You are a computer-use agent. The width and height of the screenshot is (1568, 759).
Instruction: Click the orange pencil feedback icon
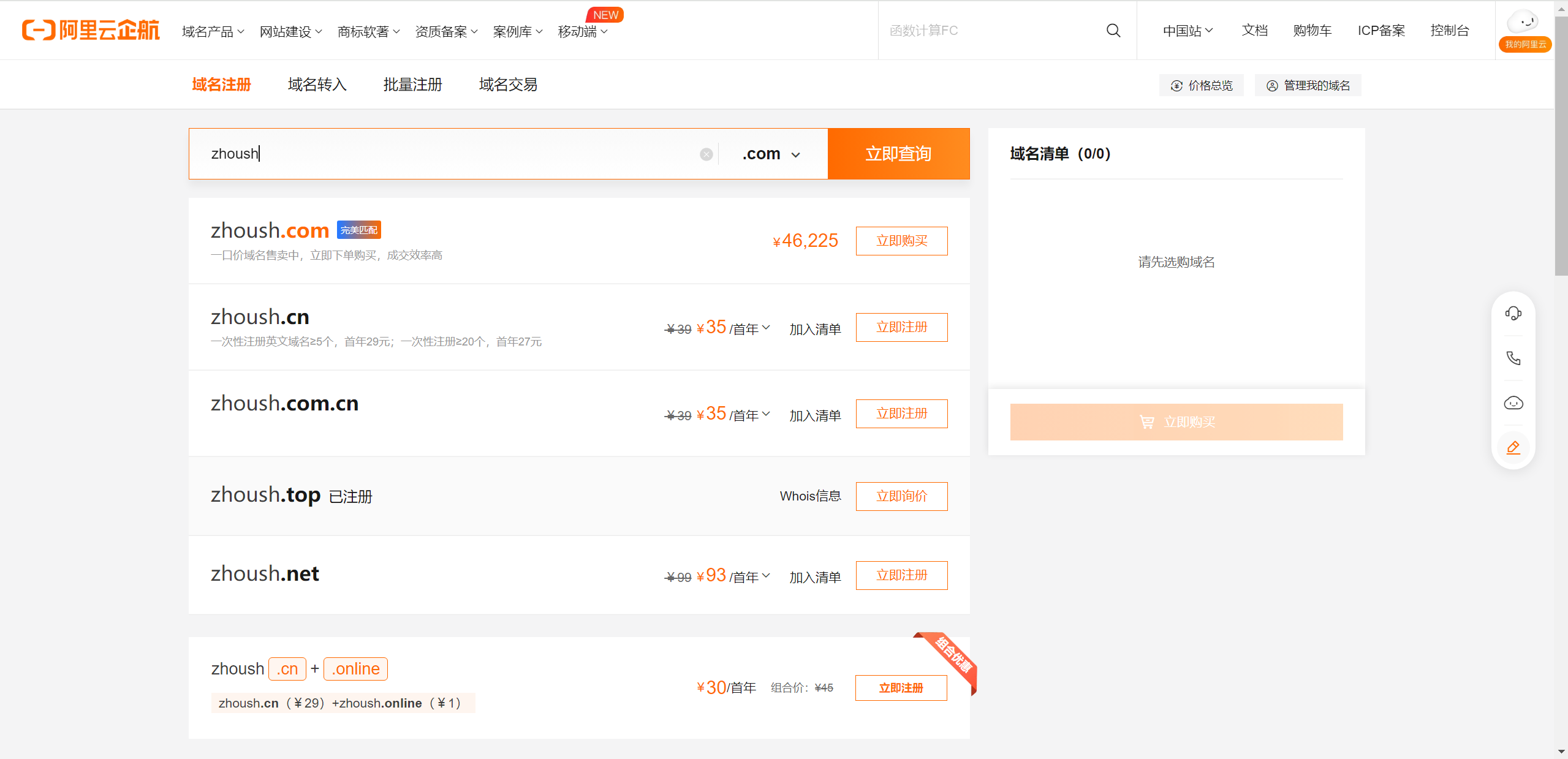(1513, 448)
